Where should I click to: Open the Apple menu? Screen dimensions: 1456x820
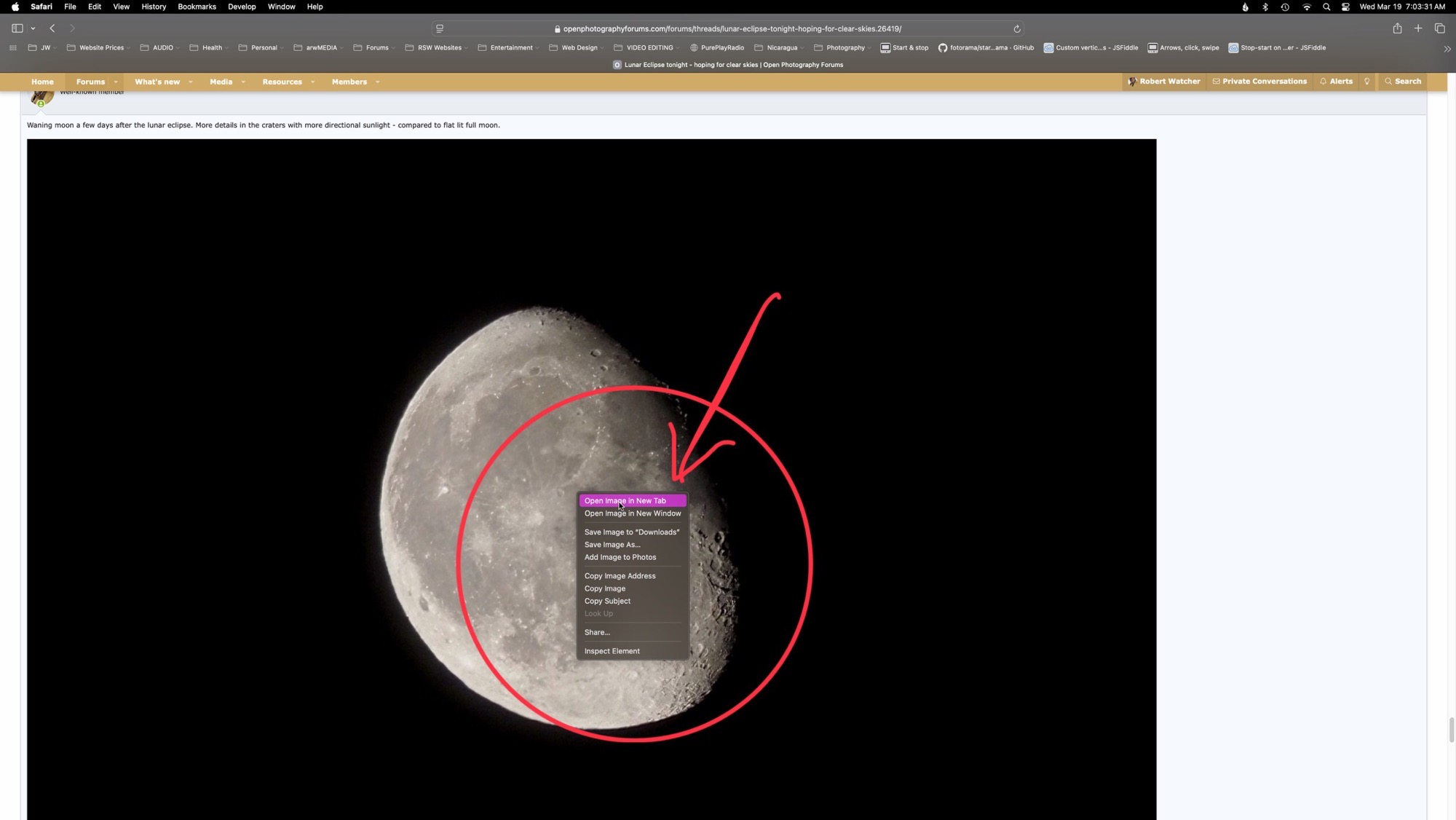(15, 7)
